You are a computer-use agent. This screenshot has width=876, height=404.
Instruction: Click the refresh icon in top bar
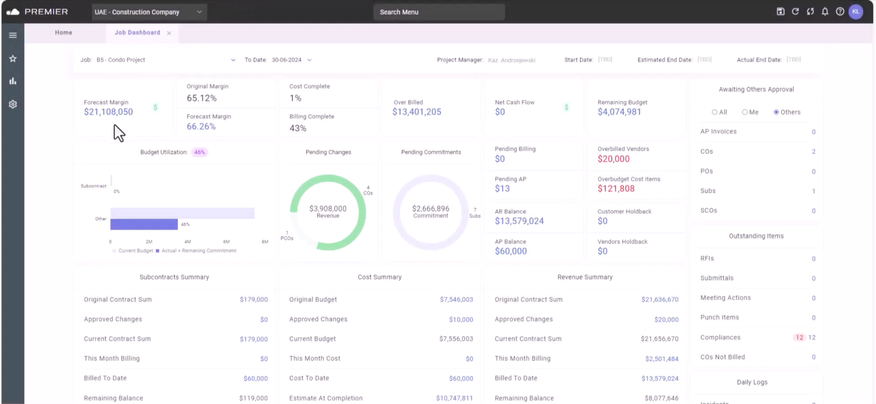(x=795, y=12)
